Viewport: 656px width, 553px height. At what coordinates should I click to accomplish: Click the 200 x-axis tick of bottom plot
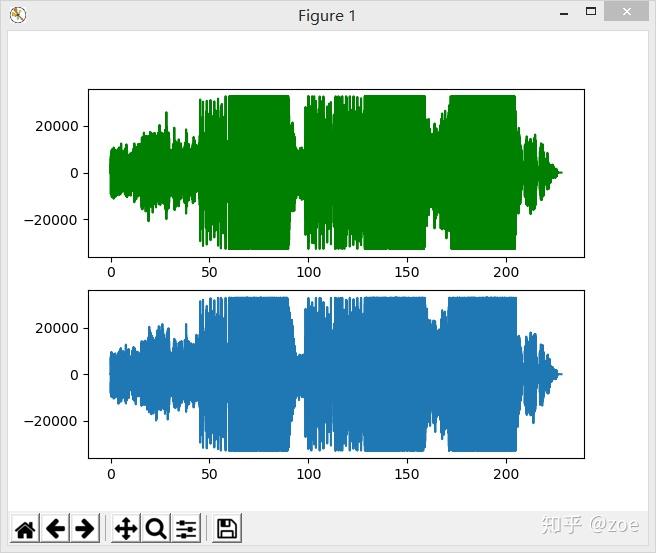[506, 474]
